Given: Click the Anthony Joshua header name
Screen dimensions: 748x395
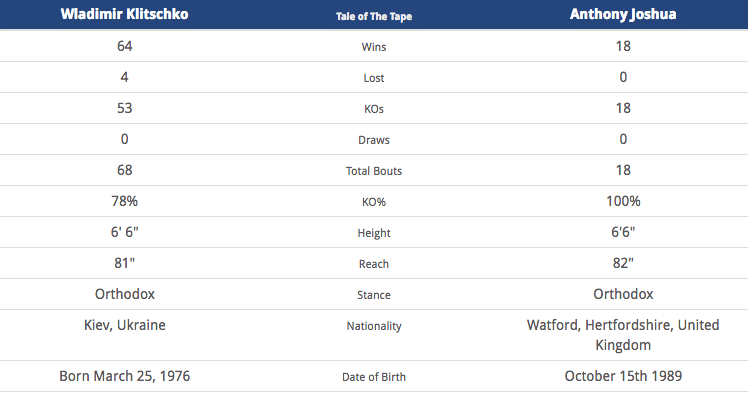Looking at the screenshot, I should click(623, 14).
